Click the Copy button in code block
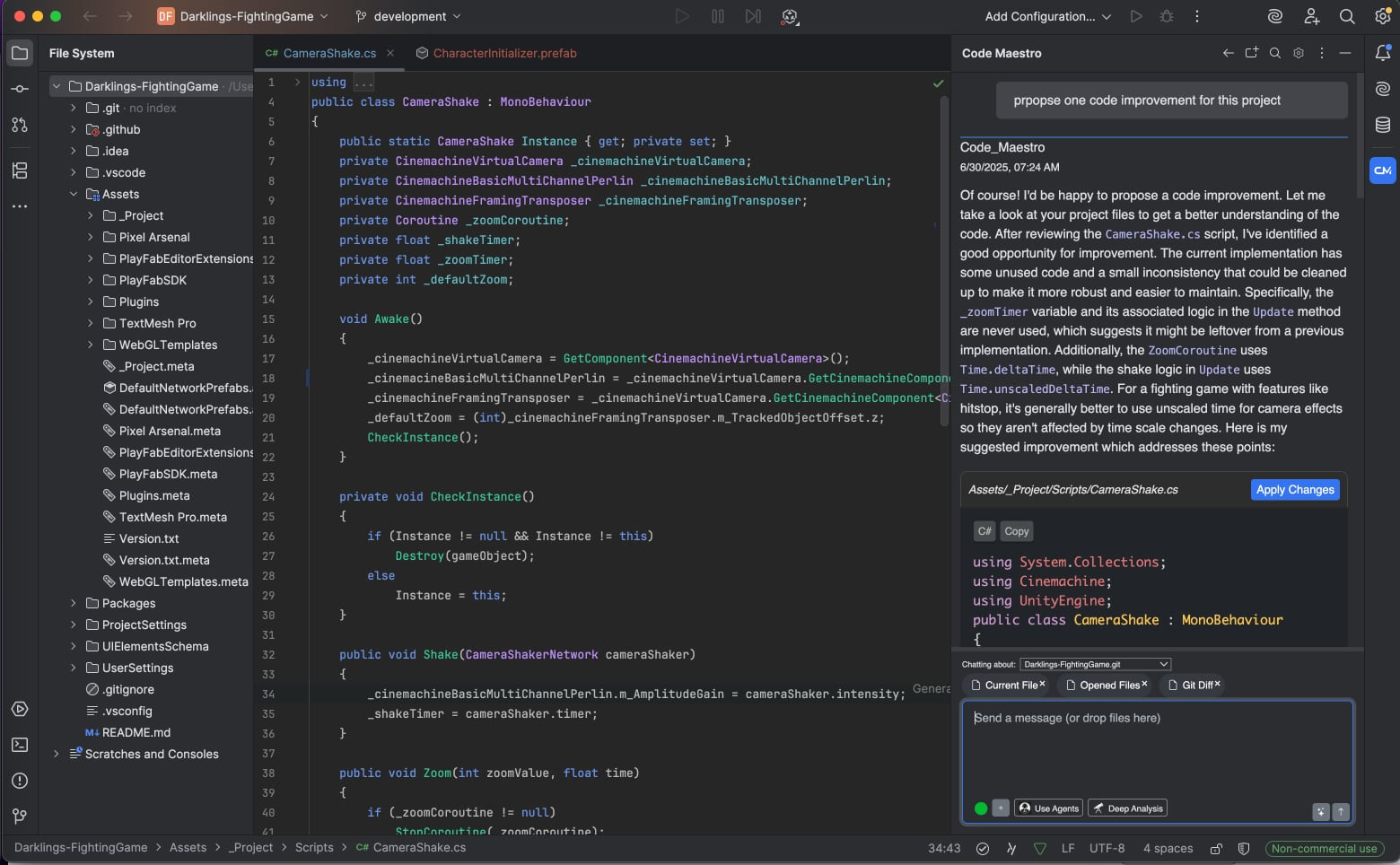 tap(1016, 531)
